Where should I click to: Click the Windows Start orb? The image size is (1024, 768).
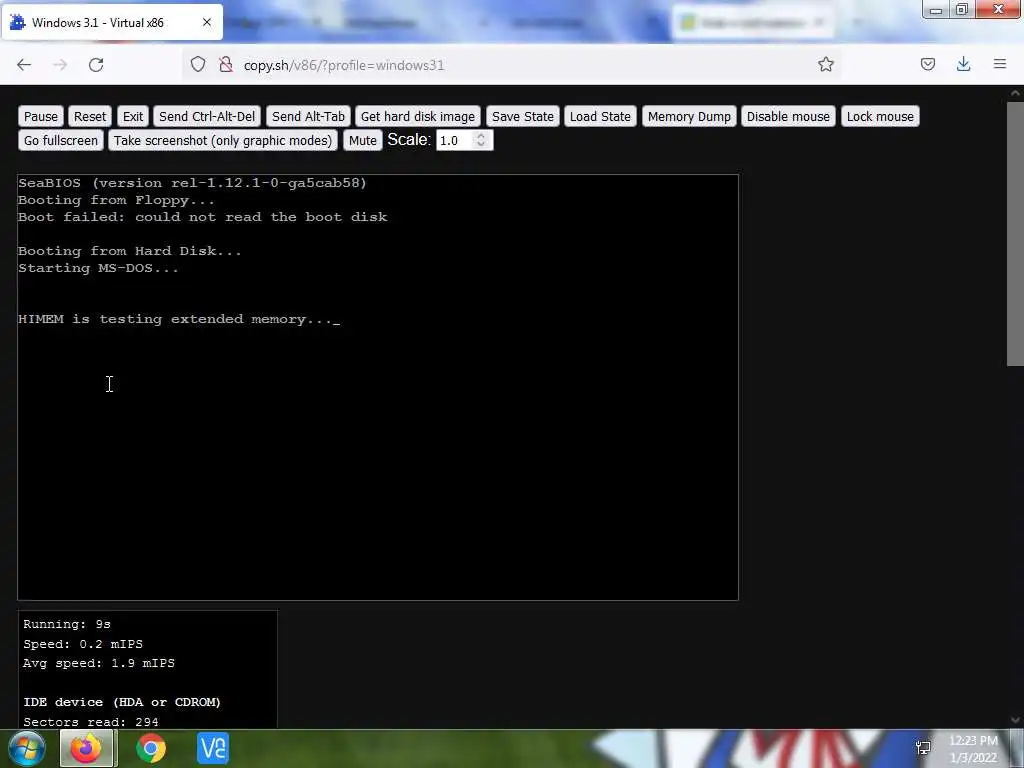(27, 748)
